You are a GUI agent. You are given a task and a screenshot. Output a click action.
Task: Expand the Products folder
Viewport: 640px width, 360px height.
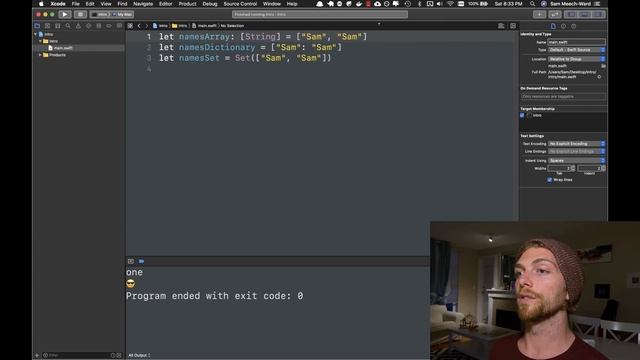[x=40, y=55]
